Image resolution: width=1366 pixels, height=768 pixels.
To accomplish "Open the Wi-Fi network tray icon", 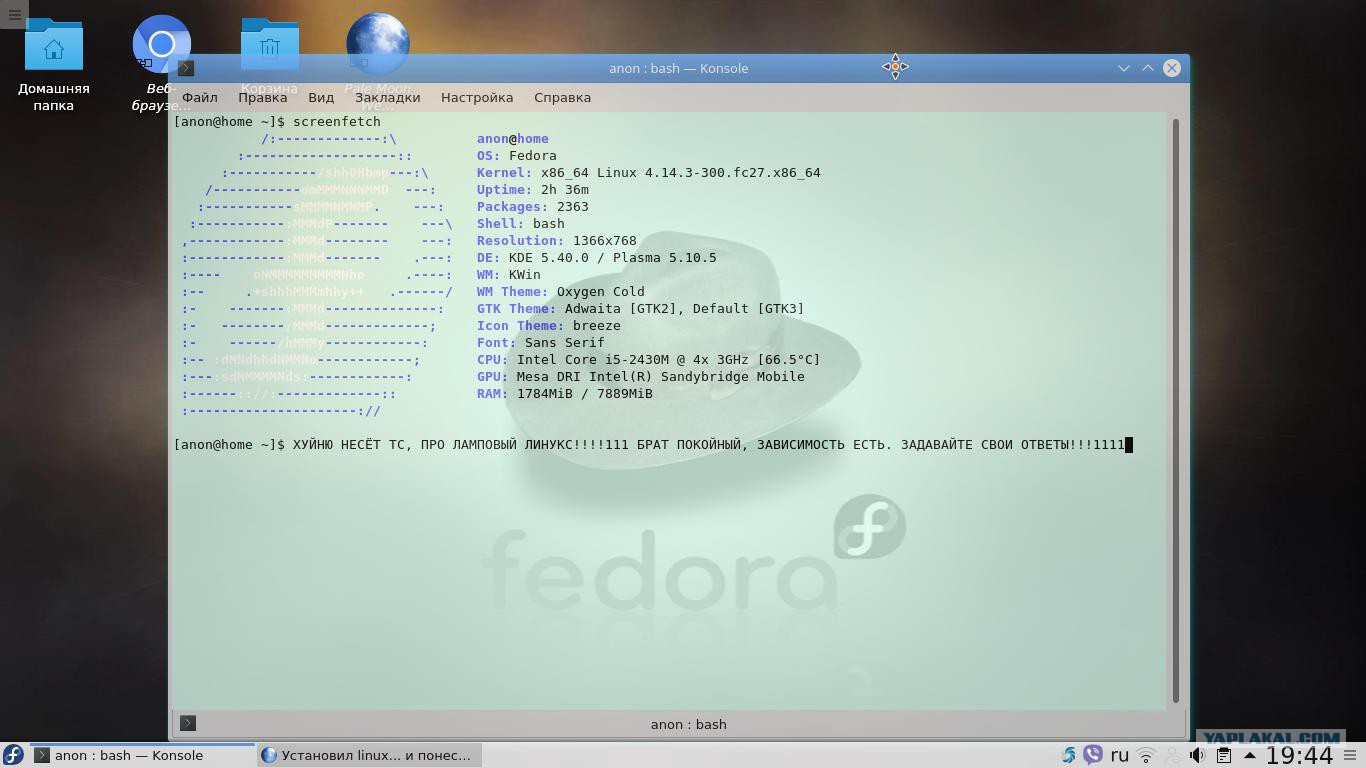I will coord(1146,755).
